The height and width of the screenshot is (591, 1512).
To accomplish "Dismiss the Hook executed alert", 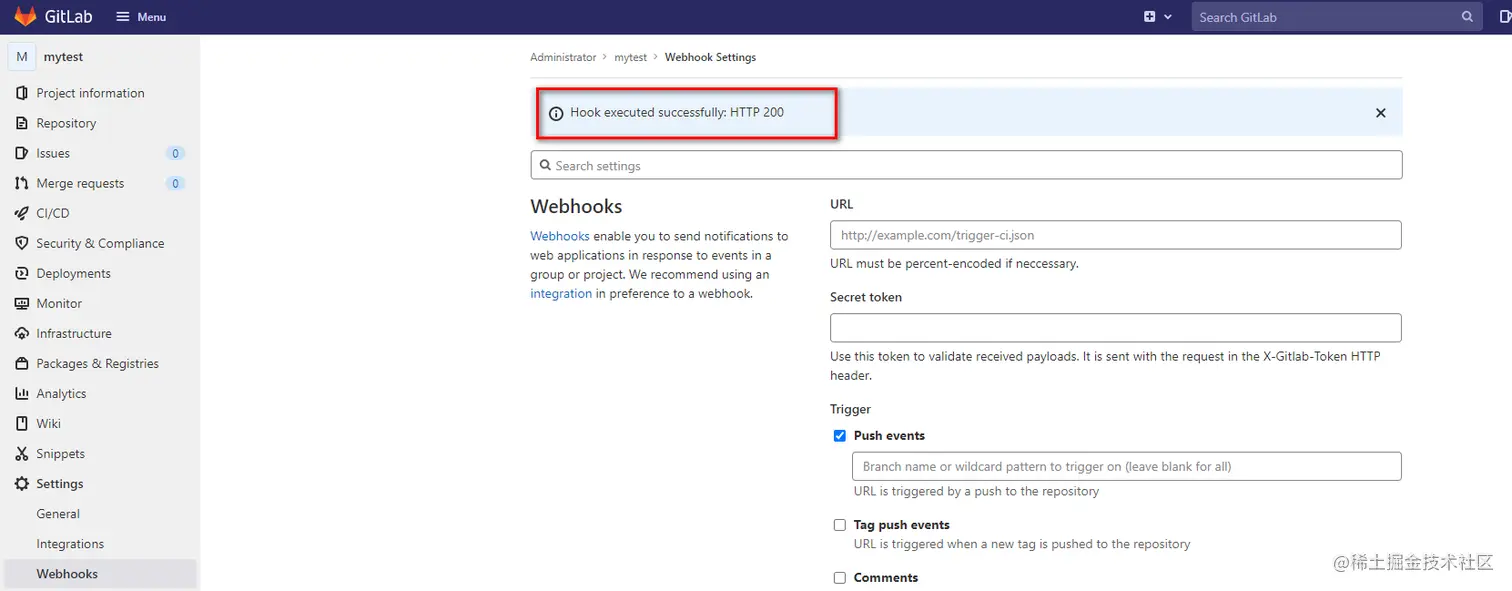I will pos(1380,113).
